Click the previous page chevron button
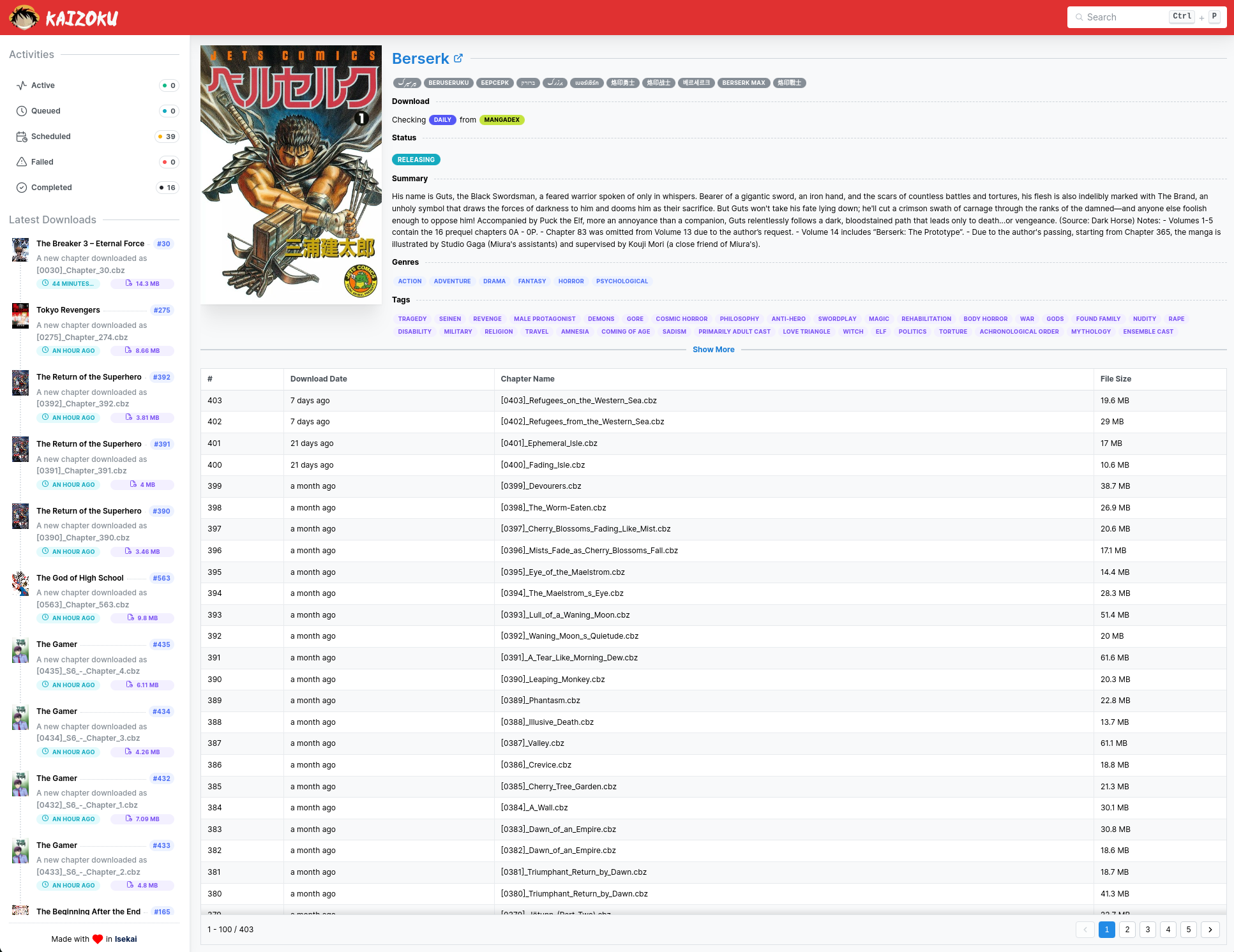 click(1085, 930)
